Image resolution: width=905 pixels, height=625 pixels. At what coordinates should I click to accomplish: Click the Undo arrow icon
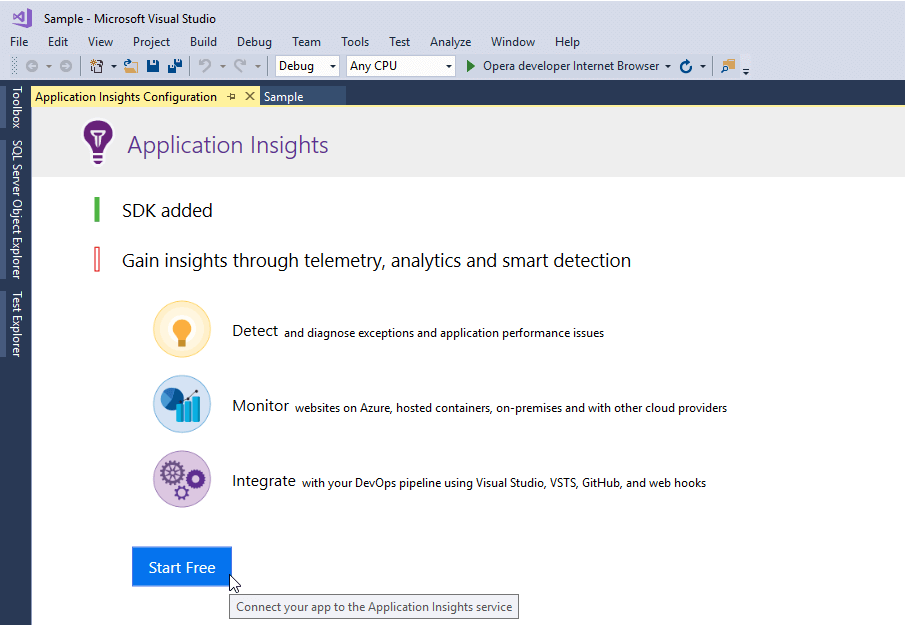point(204,66)
